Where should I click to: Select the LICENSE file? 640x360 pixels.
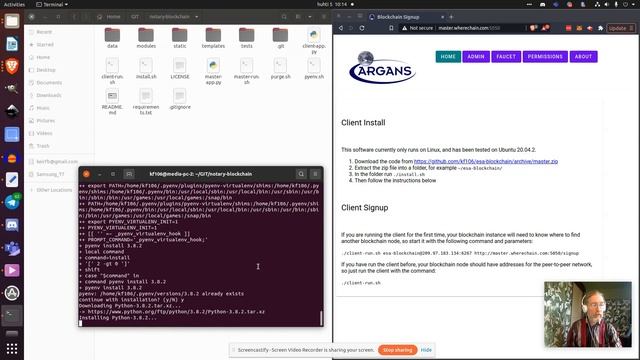[180, 69]
